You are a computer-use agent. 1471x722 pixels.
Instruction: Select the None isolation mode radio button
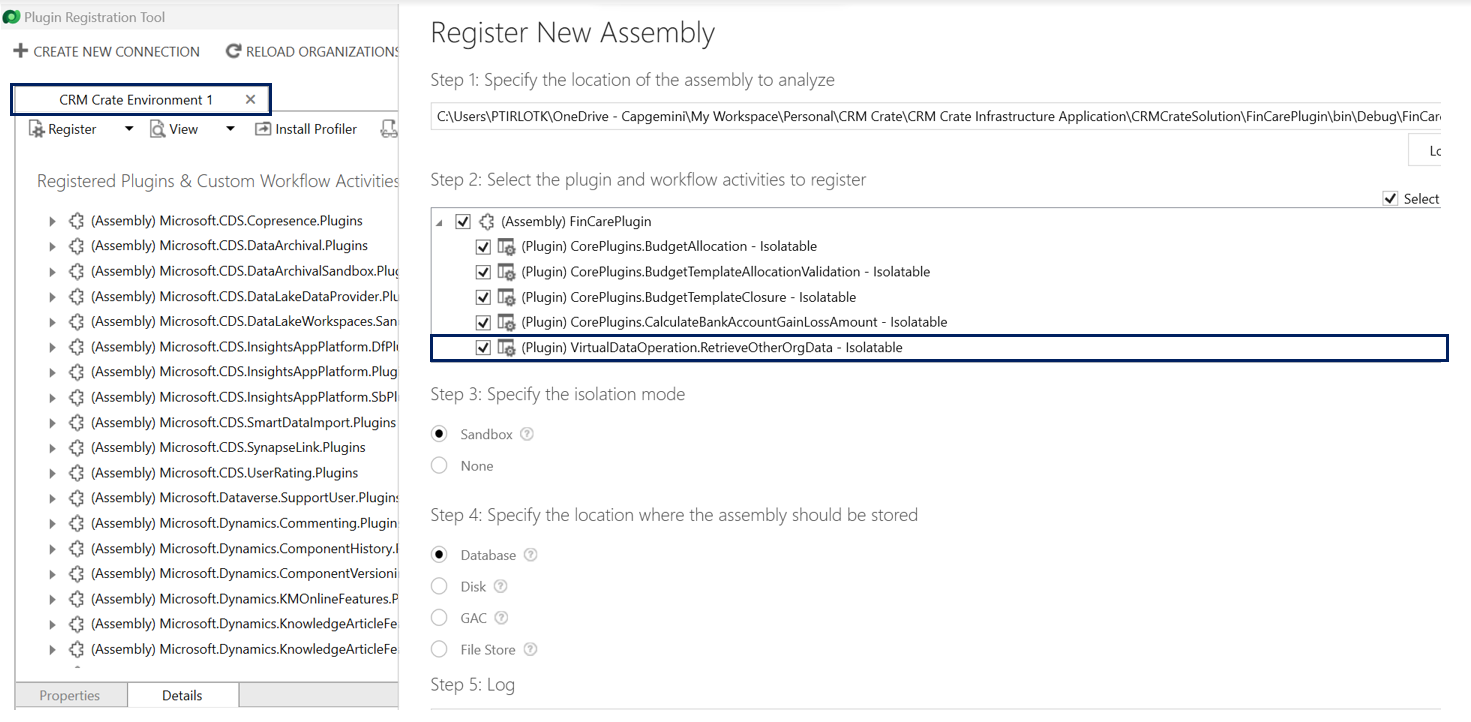point(438,465)
